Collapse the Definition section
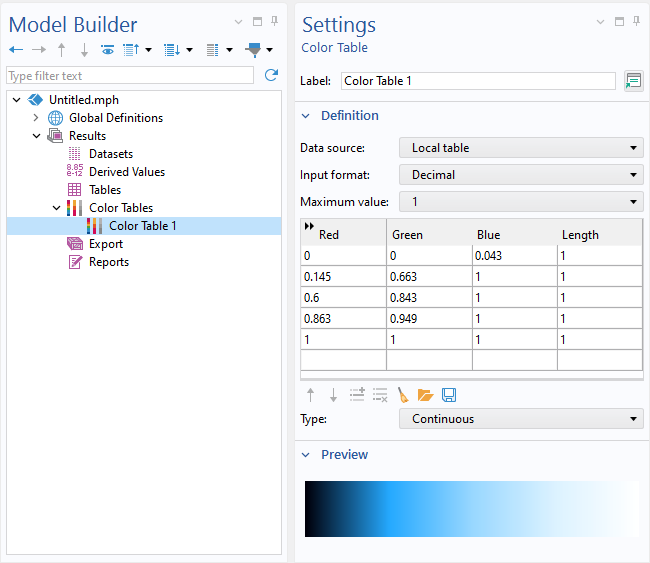Viewport: 650px width, 563px height. [306, 116]
